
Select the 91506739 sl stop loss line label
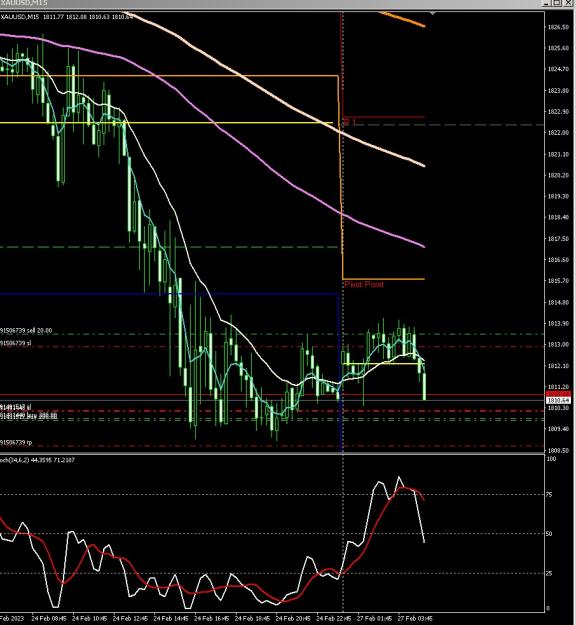point(16,343)
